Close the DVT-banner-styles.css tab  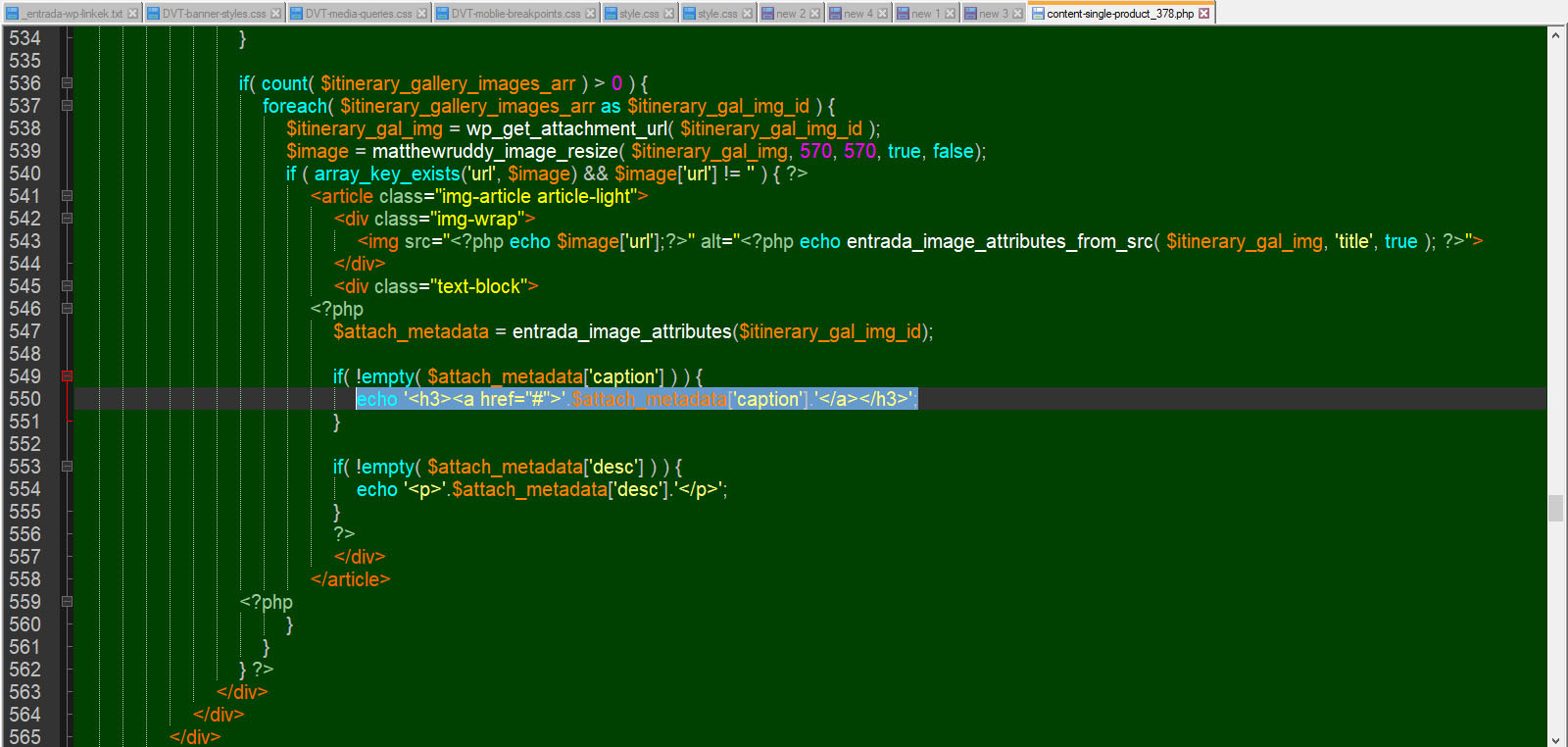pos(275,14)
